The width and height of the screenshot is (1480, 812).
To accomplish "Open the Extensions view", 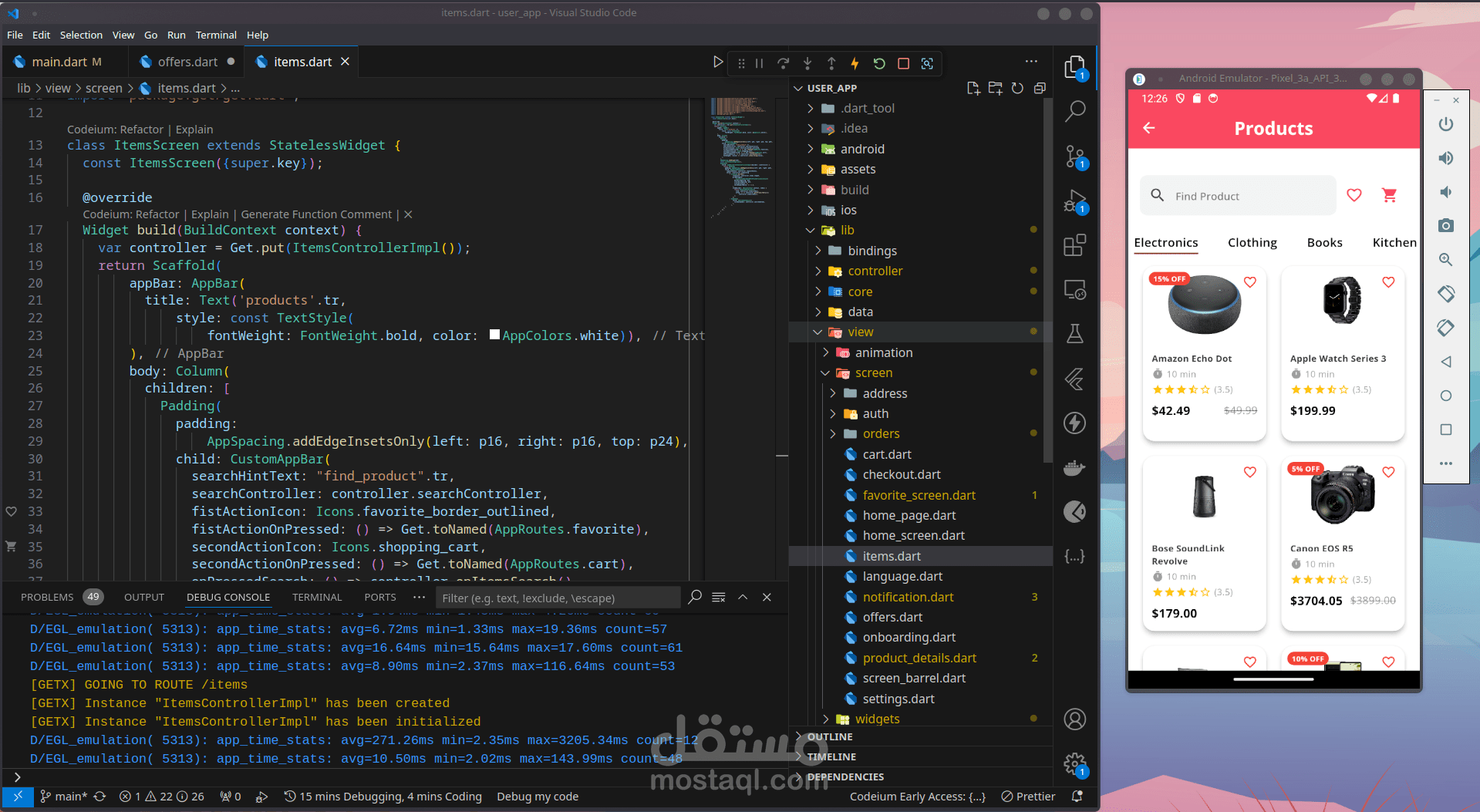I will tap(1074, 246).
